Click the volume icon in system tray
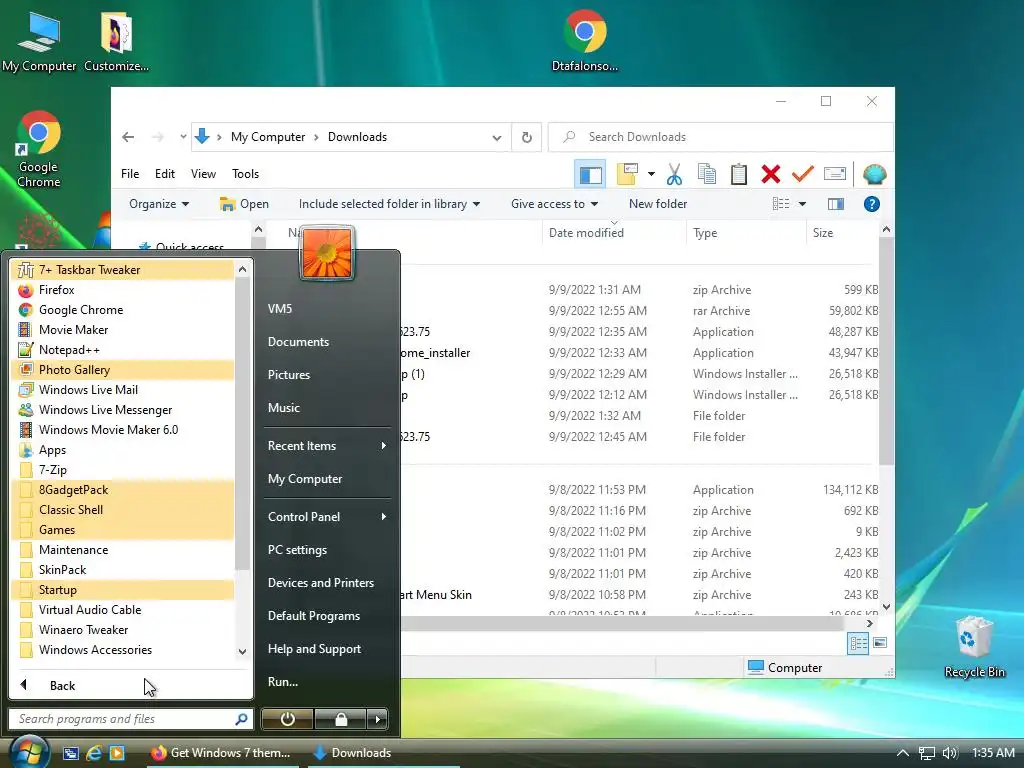The height and width of the screenshot is (768, 1024). (x=950, y=753)
